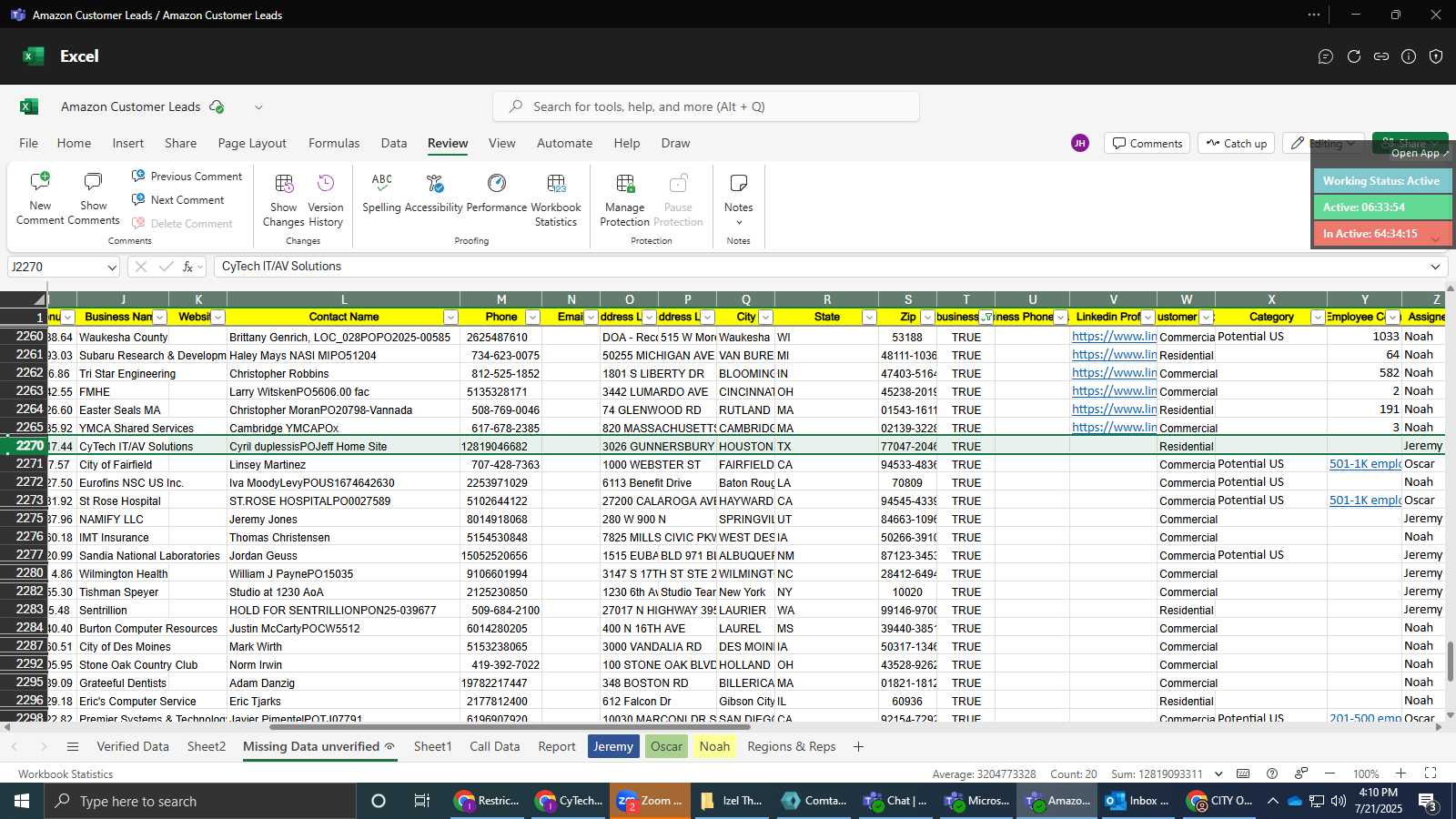Open the Contact Name filter dropdown
Screen dimensions: 1456x819
click(450, 317)
